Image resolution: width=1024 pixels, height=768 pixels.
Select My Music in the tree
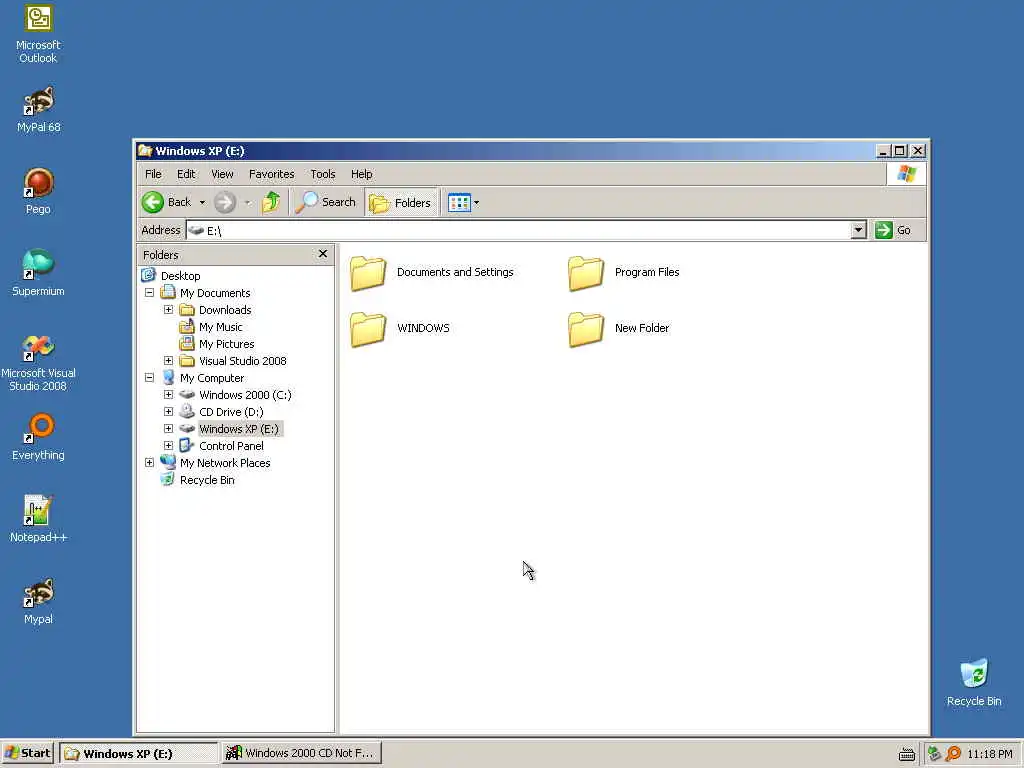pos(221,327)
